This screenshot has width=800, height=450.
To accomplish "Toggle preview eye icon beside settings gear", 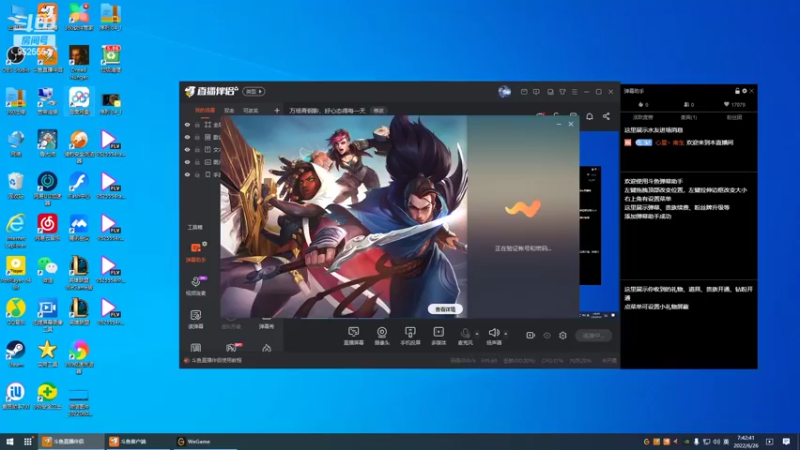I will click(547, 335).
